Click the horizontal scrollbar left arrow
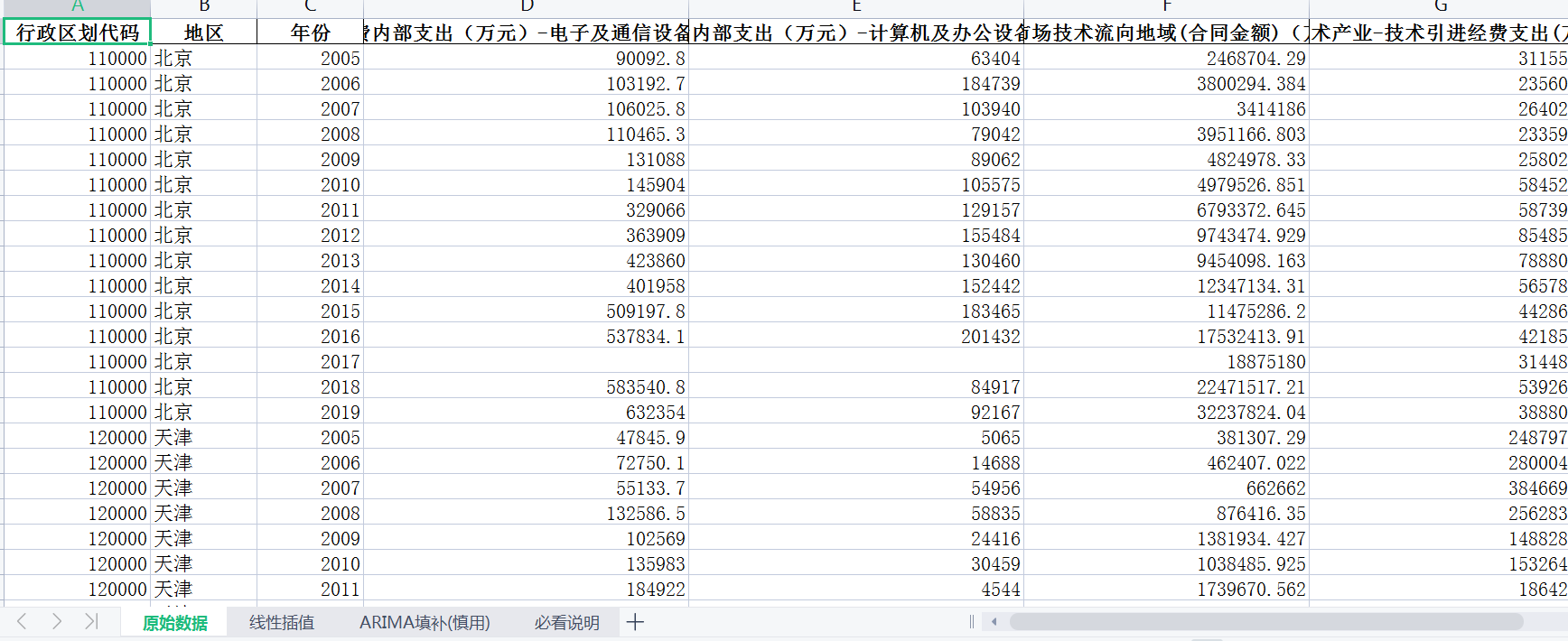 point(994,622)
